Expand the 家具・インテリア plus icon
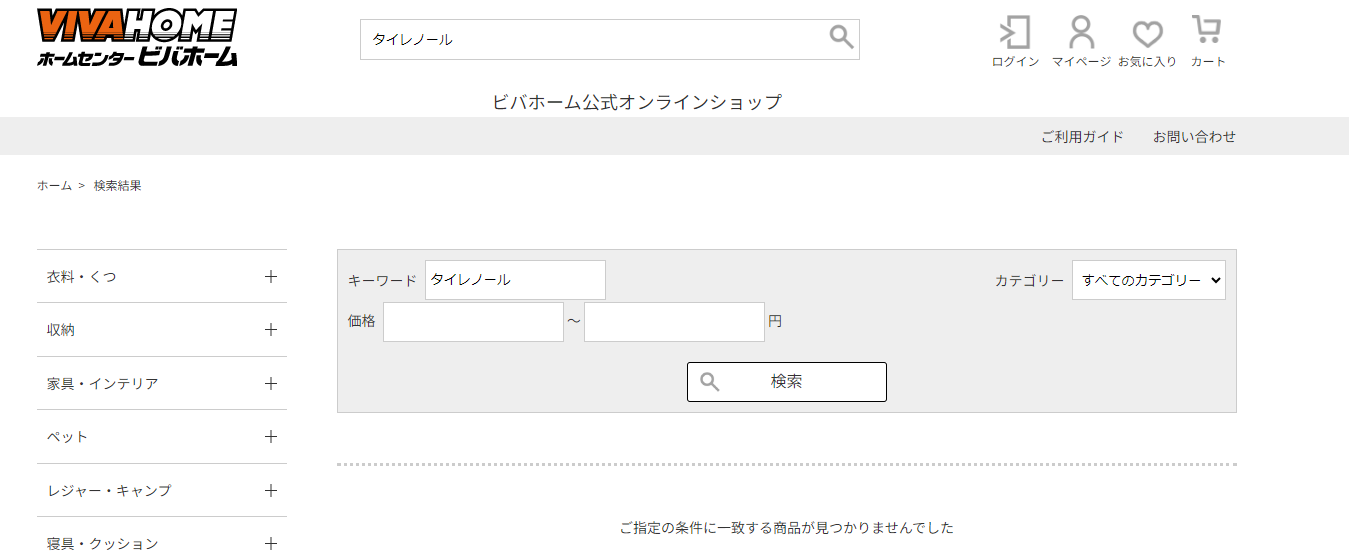 270,383
